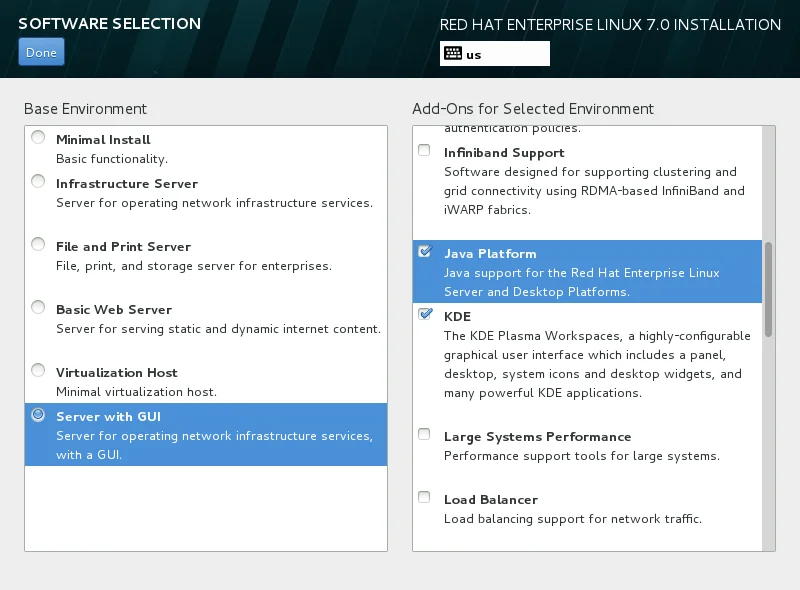The height and width of the screenshot is (590, 800).
Task: Click the Server with GUI description row
Action: click(x=214, y=445)
